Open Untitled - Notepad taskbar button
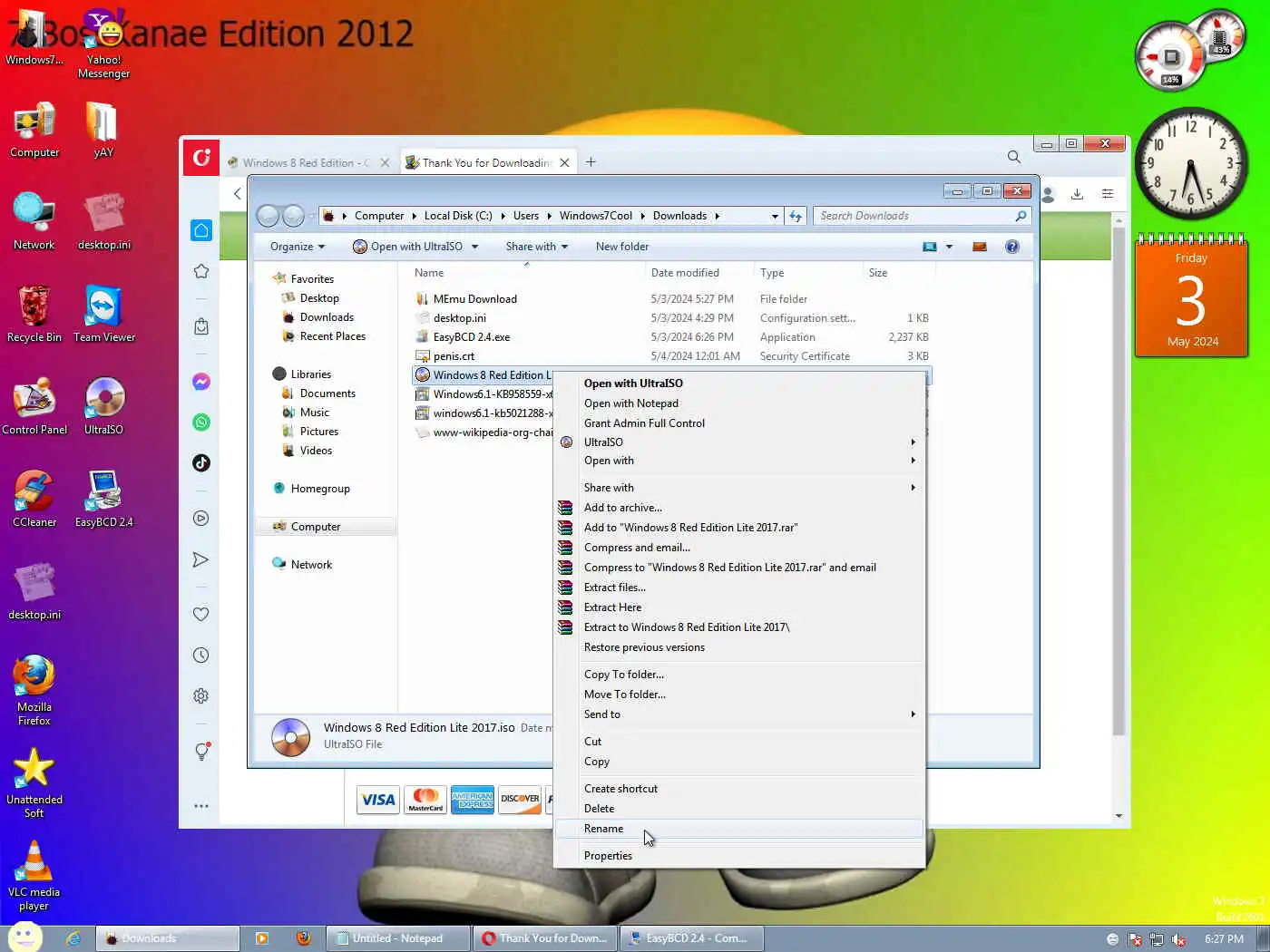The image size is (1270, 952). (x=398, y=938)
